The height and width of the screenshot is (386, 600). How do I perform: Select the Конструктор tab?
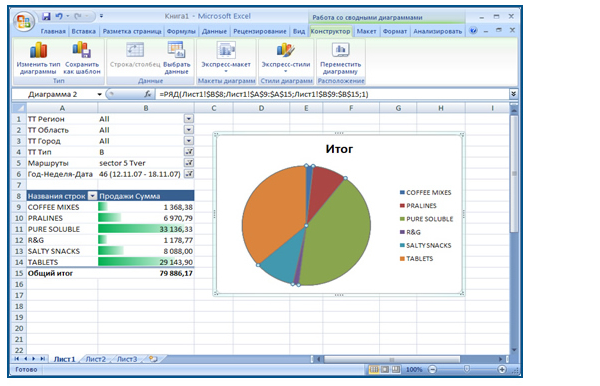pos(330,31)
